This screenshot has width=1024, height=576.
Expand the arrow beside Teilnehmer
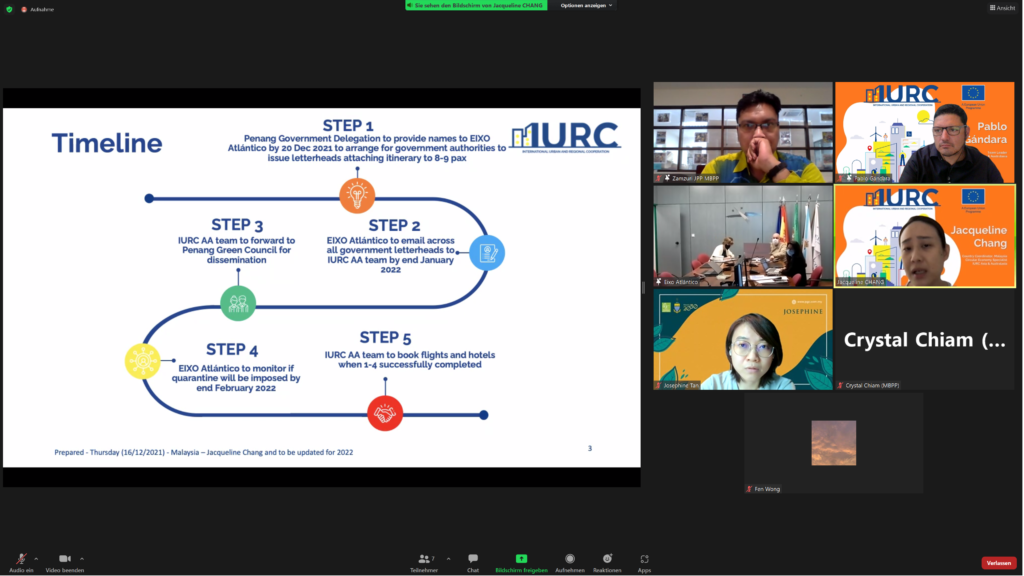[x=448, y=559]
